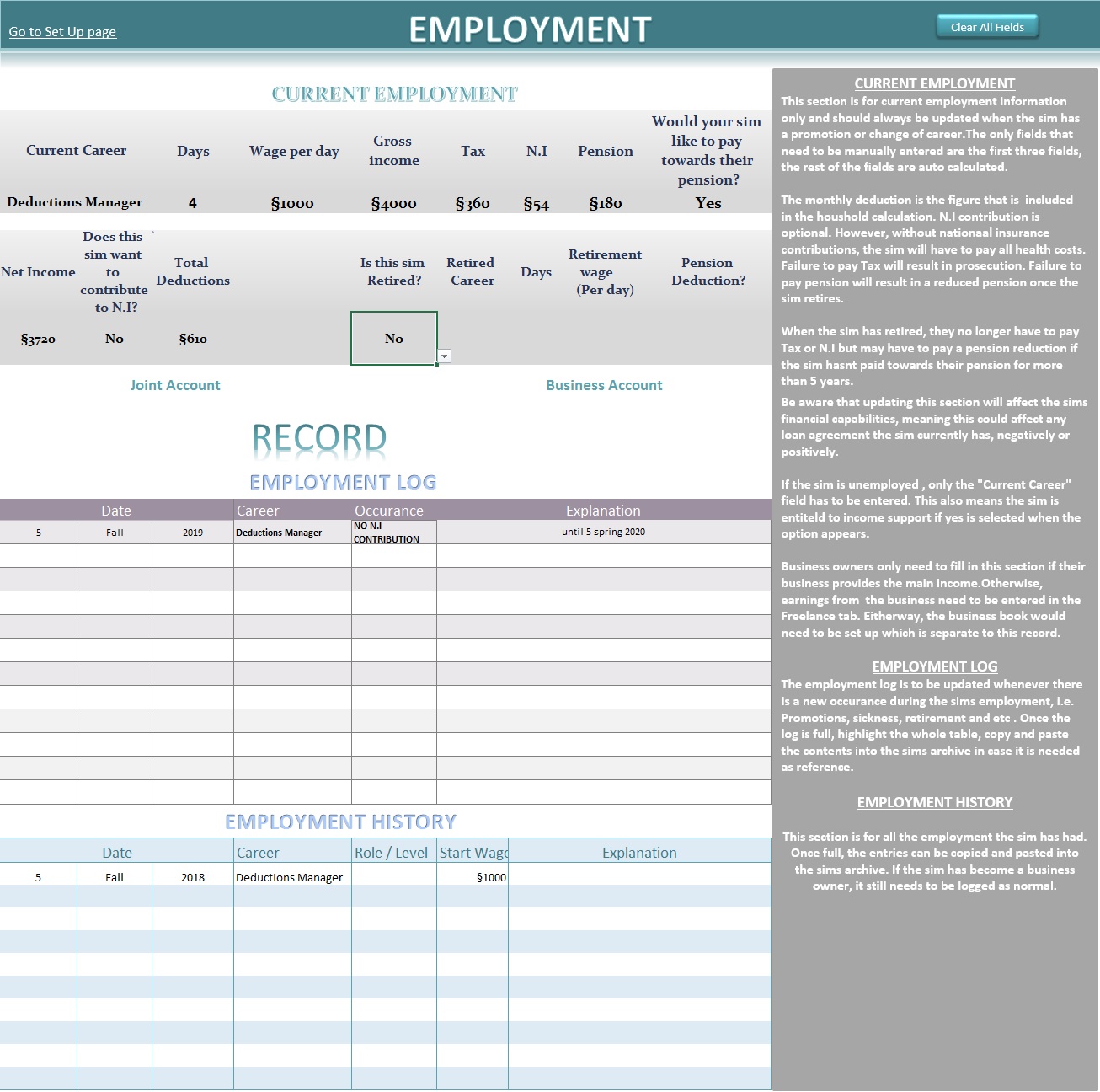The height and width of the screenshot is (1092, 1100).
Task: Click employment log career cell Deductions Manager
Action: click(x=293, y=533)
